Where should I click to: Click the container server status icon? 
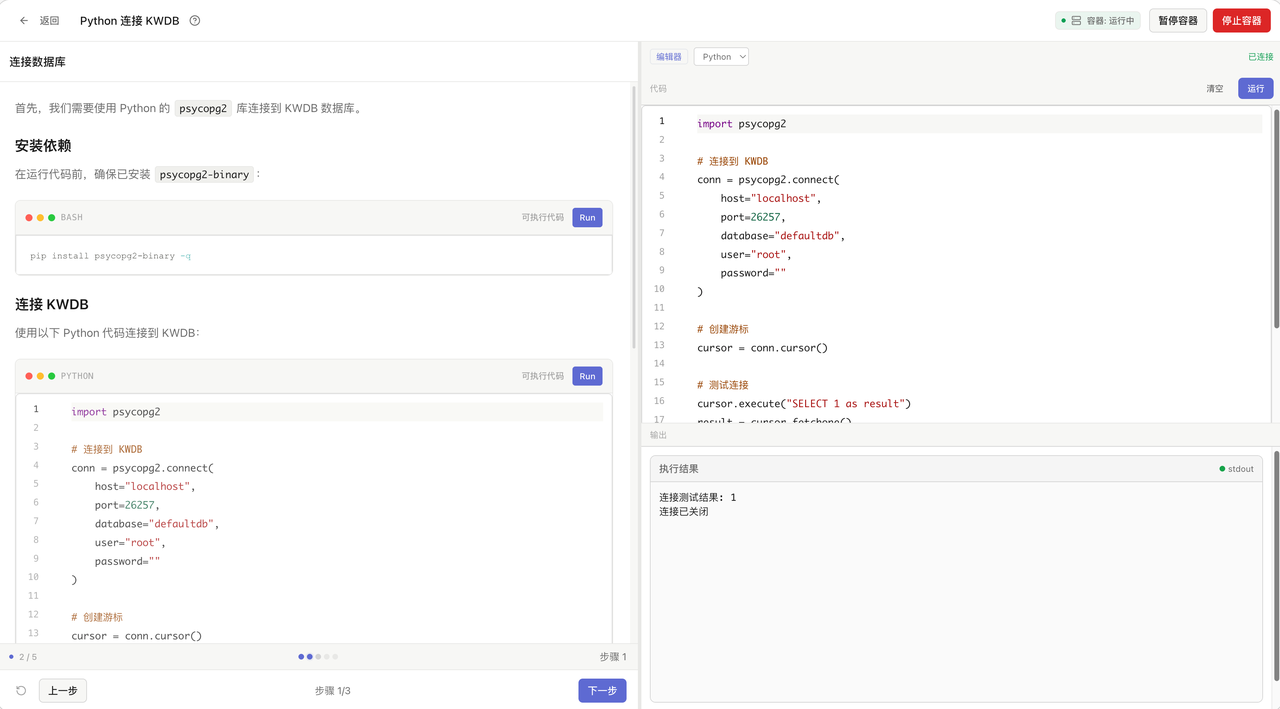click(1076, 20)
